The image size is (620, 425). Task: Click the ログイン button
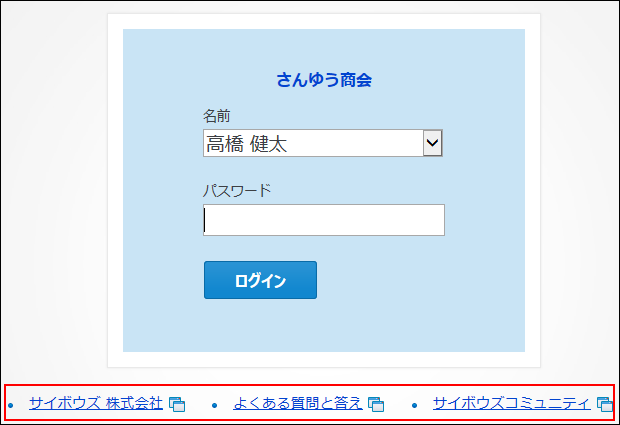[260, 280]
